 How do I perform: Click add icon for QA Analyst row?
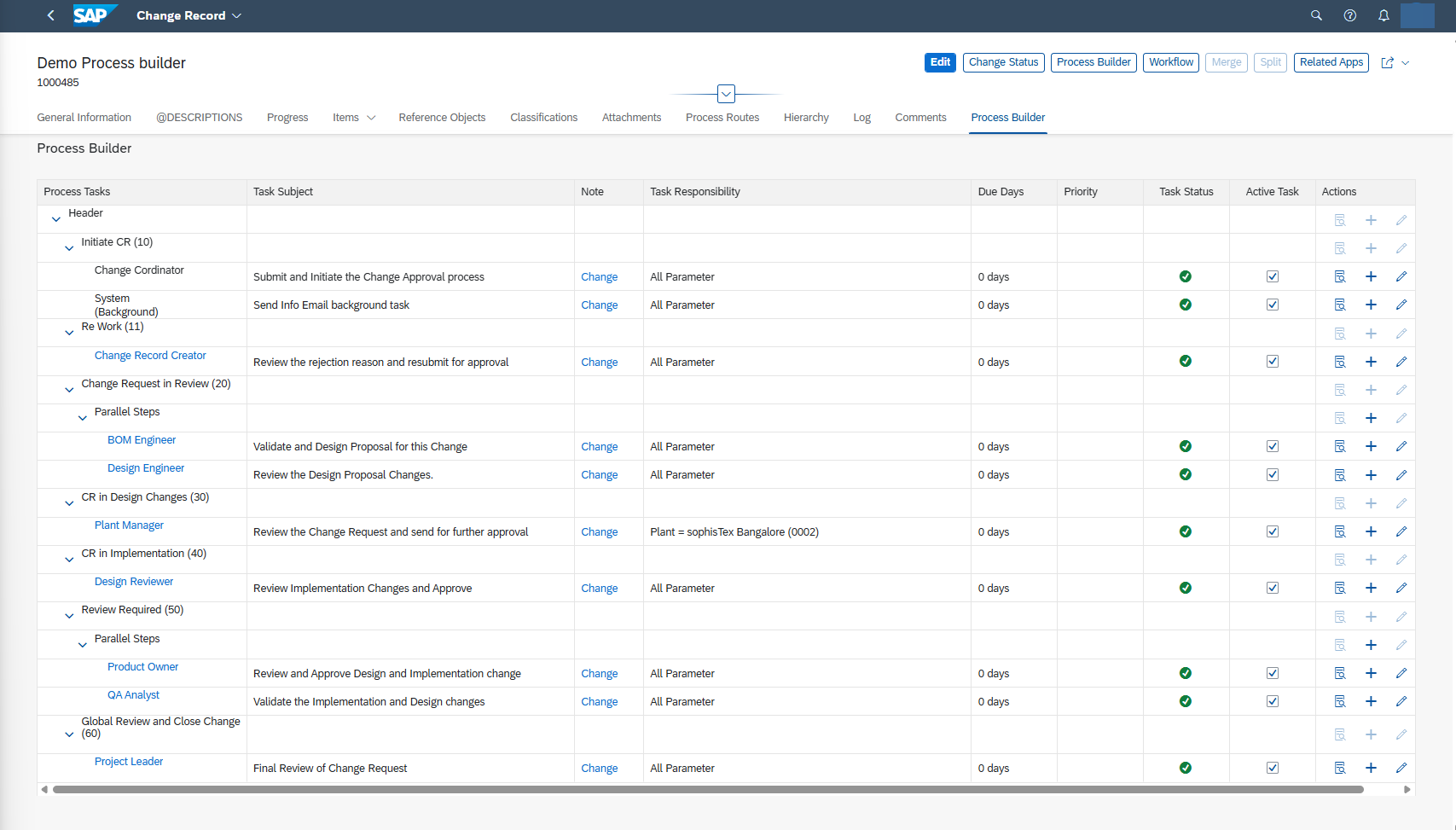1371,701
